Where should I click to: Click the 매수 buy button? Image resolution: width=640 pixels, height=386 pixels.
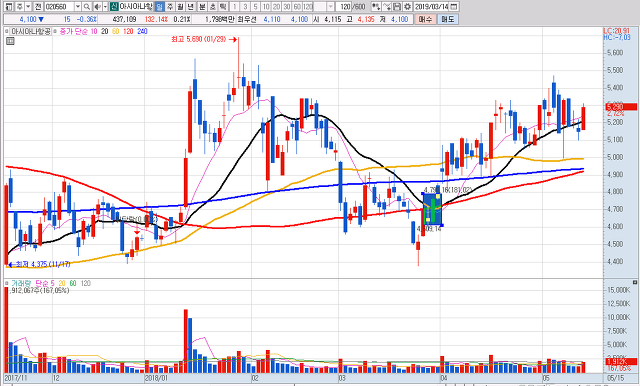[425, 19]
